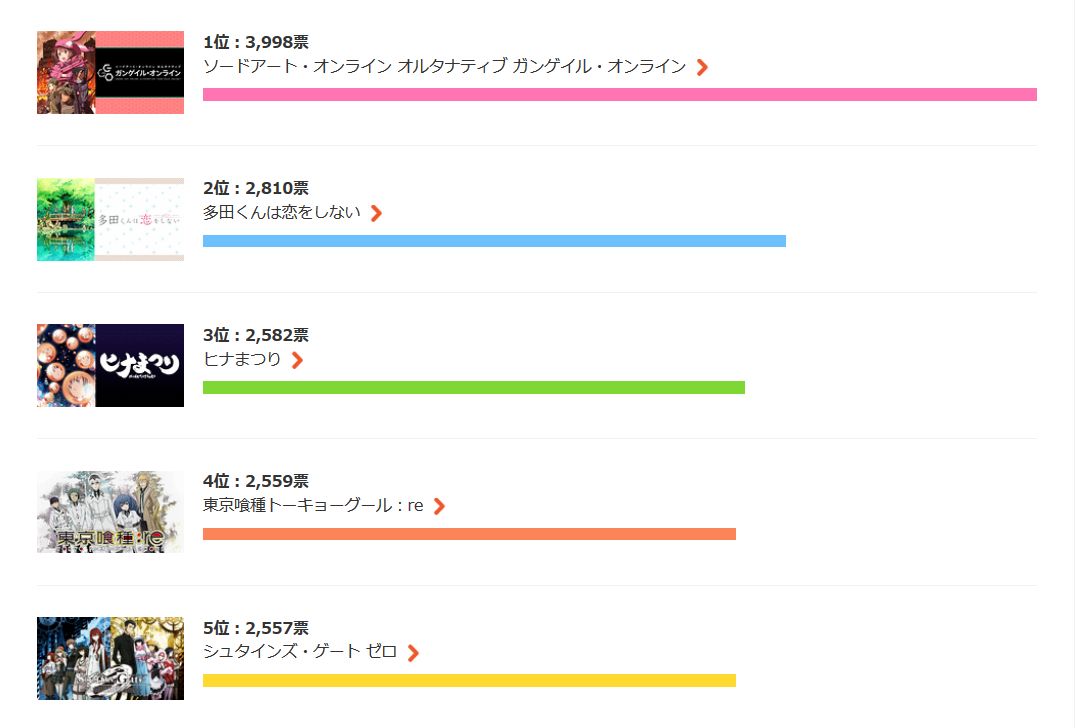1075x728 pixels.
Task: Click the orange chevron after ソードアート・オンライン title
Action: (702, 67)
